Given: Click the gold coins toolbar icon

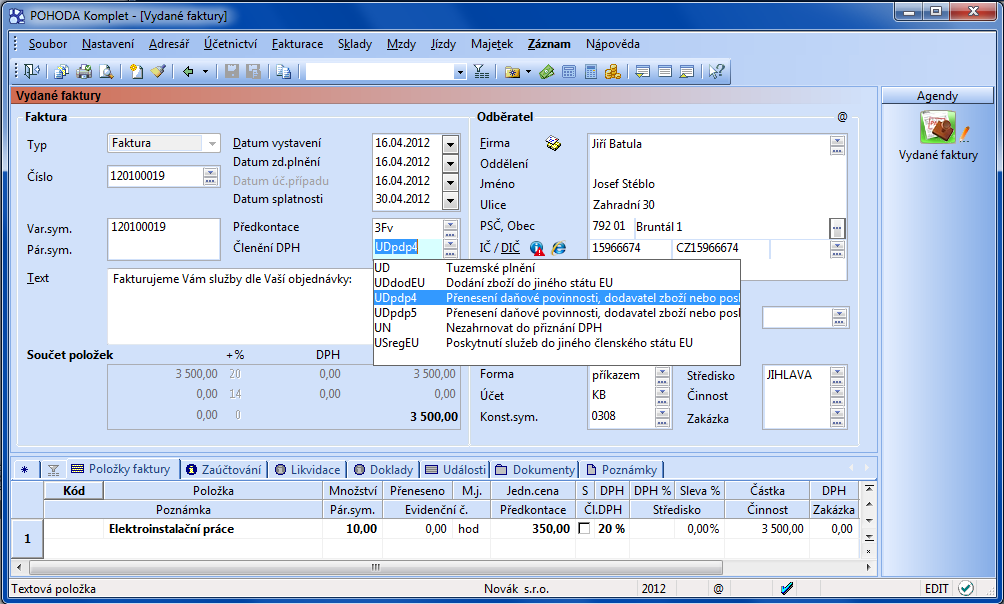Looking at the screenshot, I should (x=612, y=71).
